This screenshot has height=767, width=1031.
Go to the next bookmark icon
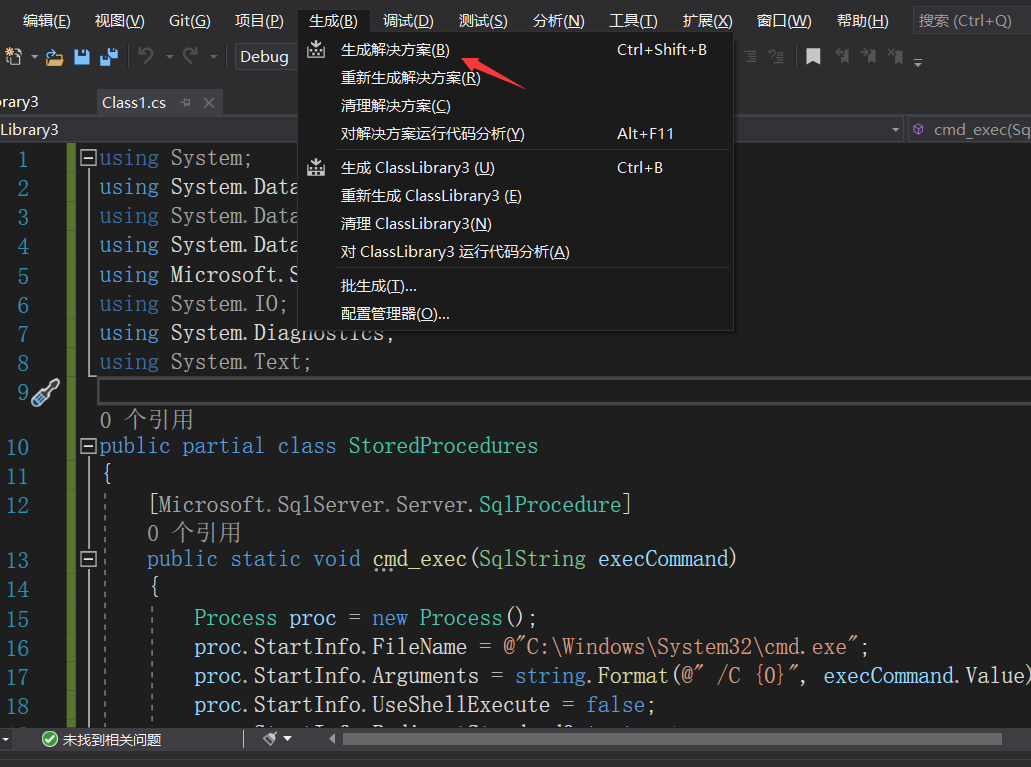pos(868,57)
